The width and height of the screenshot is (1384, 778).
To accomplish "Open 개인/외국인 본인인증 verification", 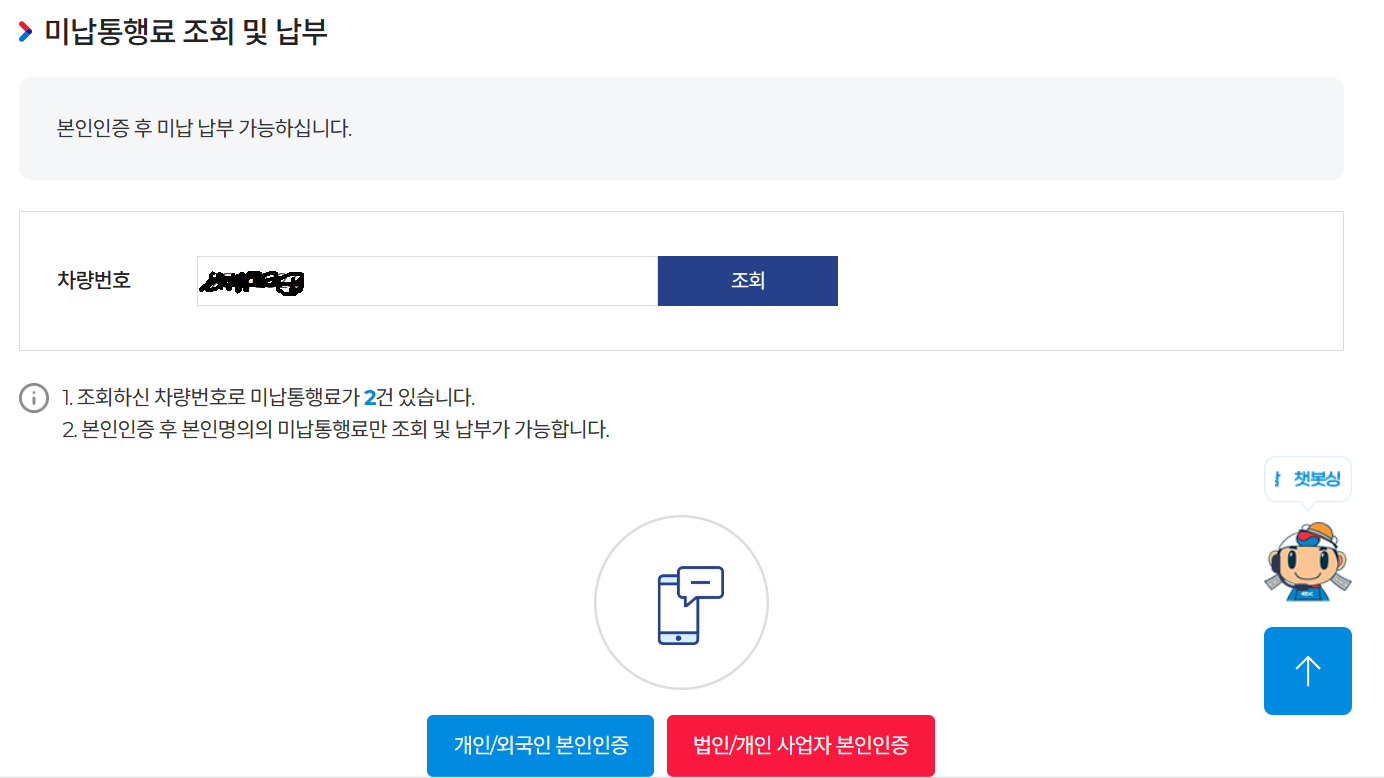I will tap(540, 745).
